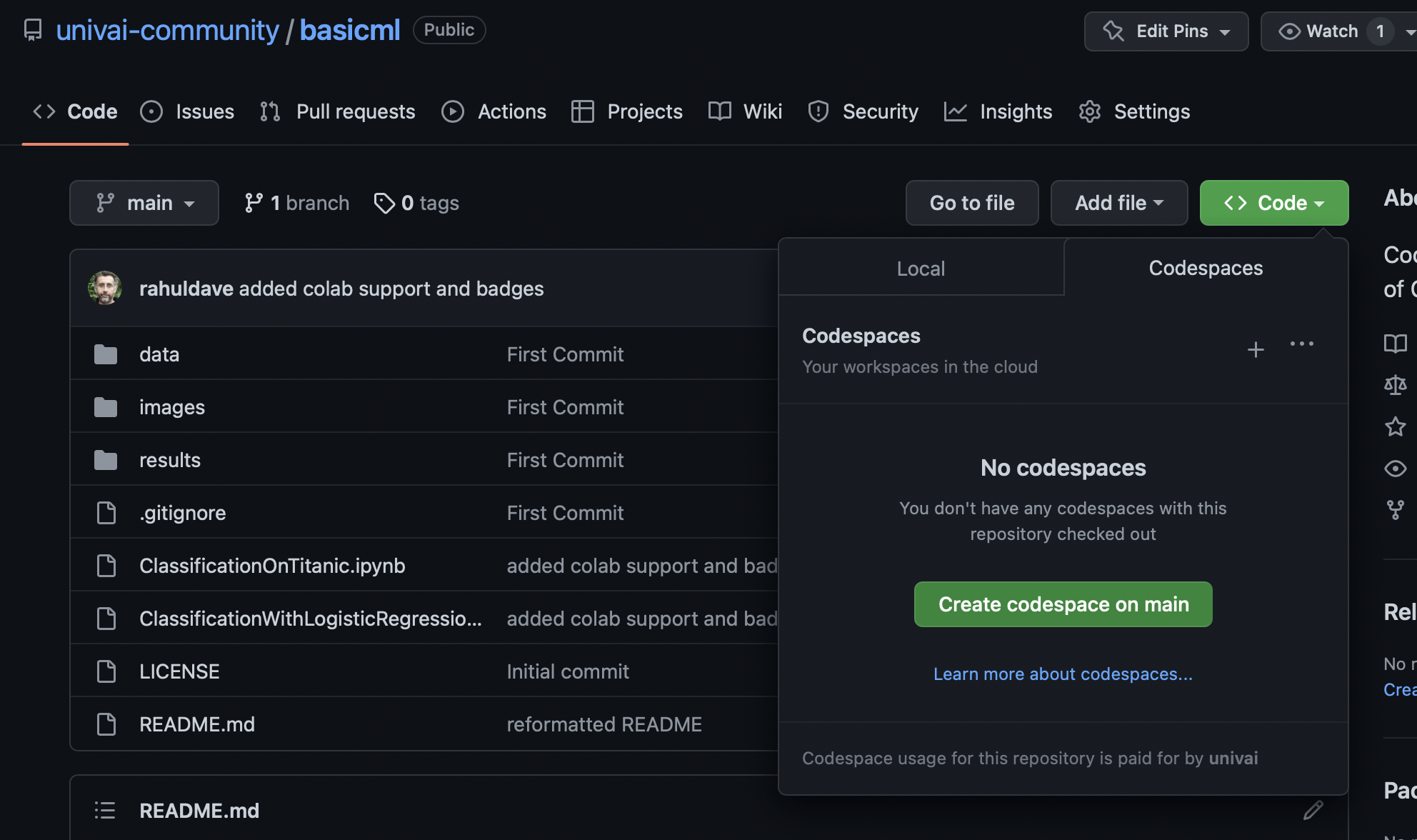Open the Edit Pins dropdown
Image resolution: width=1417 pixels, height=840 pixels.
[x=1166, y=31]
